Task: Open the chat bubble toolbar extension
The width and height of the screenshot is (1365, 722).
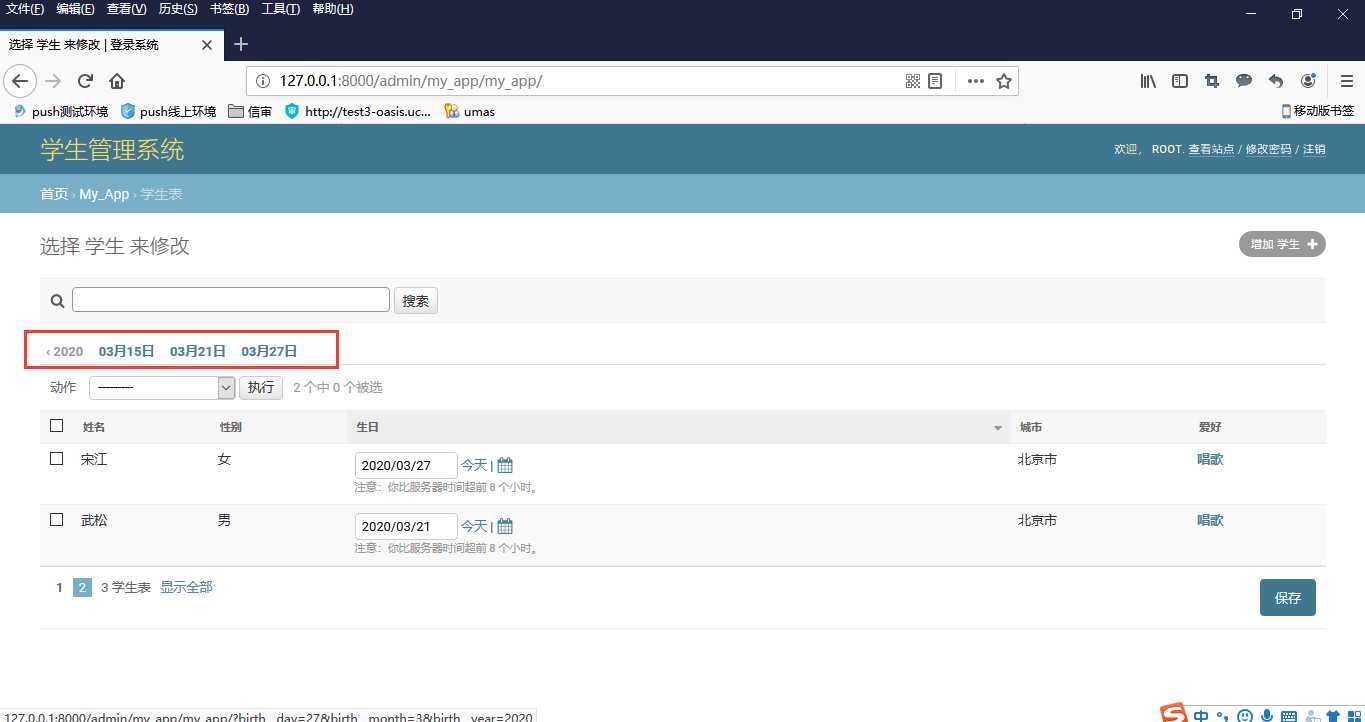Action: 1244,81
